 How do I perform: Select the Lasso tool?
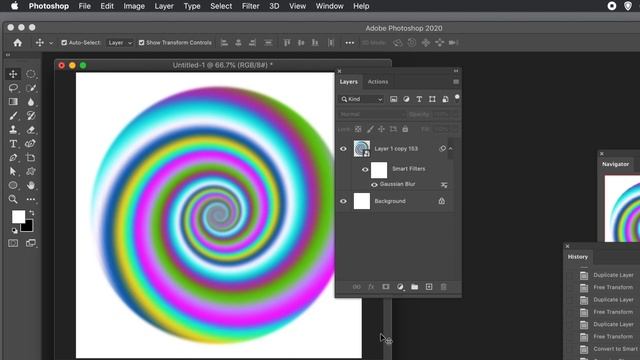click(x=13, y=88)
